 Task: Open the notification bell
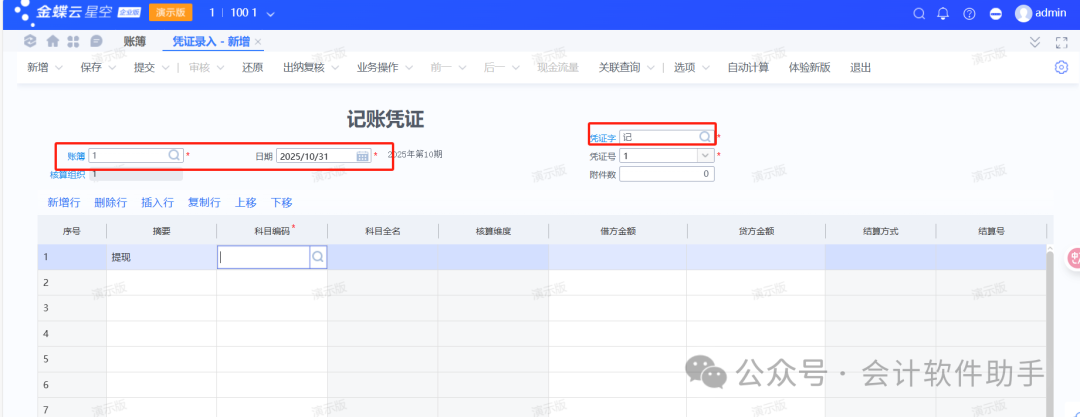pyautogui.click(x=943, y=14)
